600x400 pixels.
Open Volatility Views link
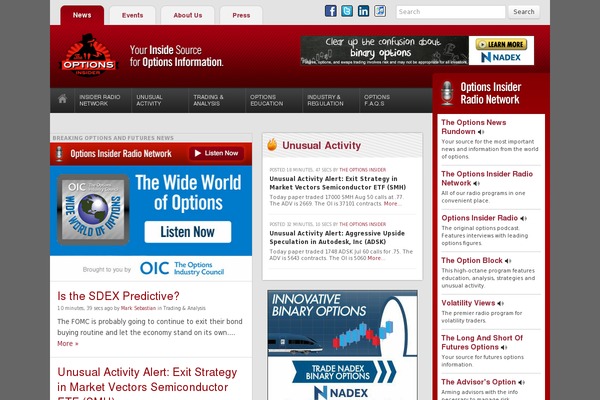pyautogui.click(x=468, y=303)
